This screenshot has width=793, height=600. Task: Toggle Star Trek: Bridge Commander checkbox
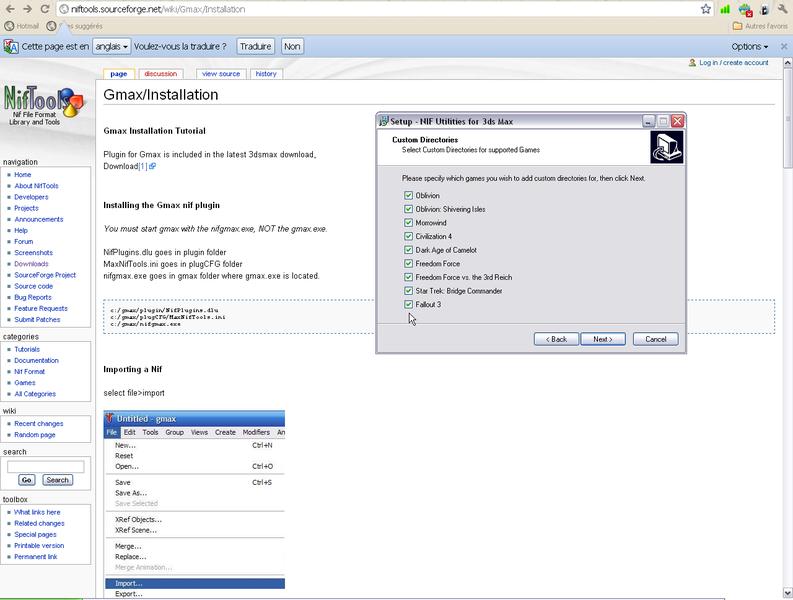click(408, 291)
